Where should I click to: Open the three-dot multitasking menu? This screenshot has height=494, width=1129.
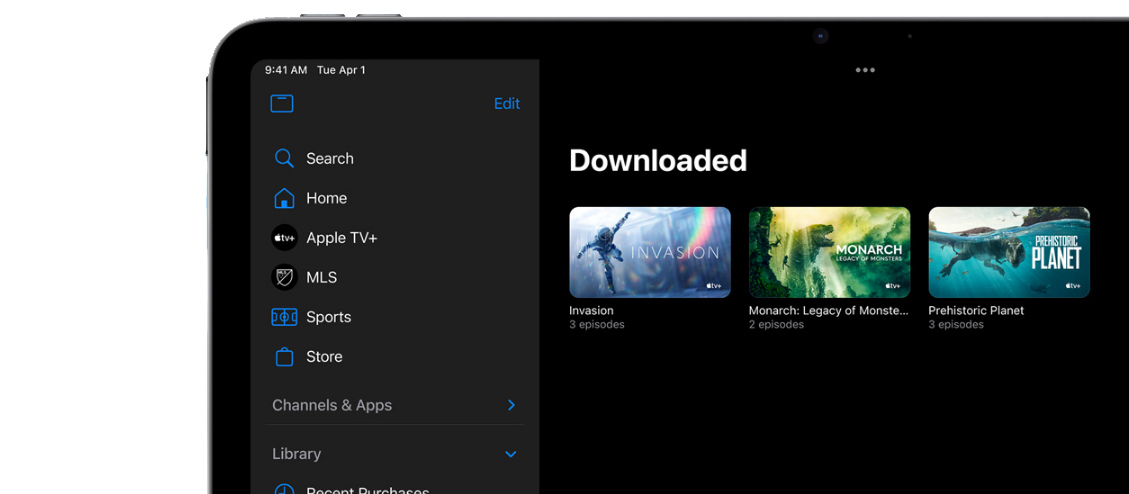865,70
